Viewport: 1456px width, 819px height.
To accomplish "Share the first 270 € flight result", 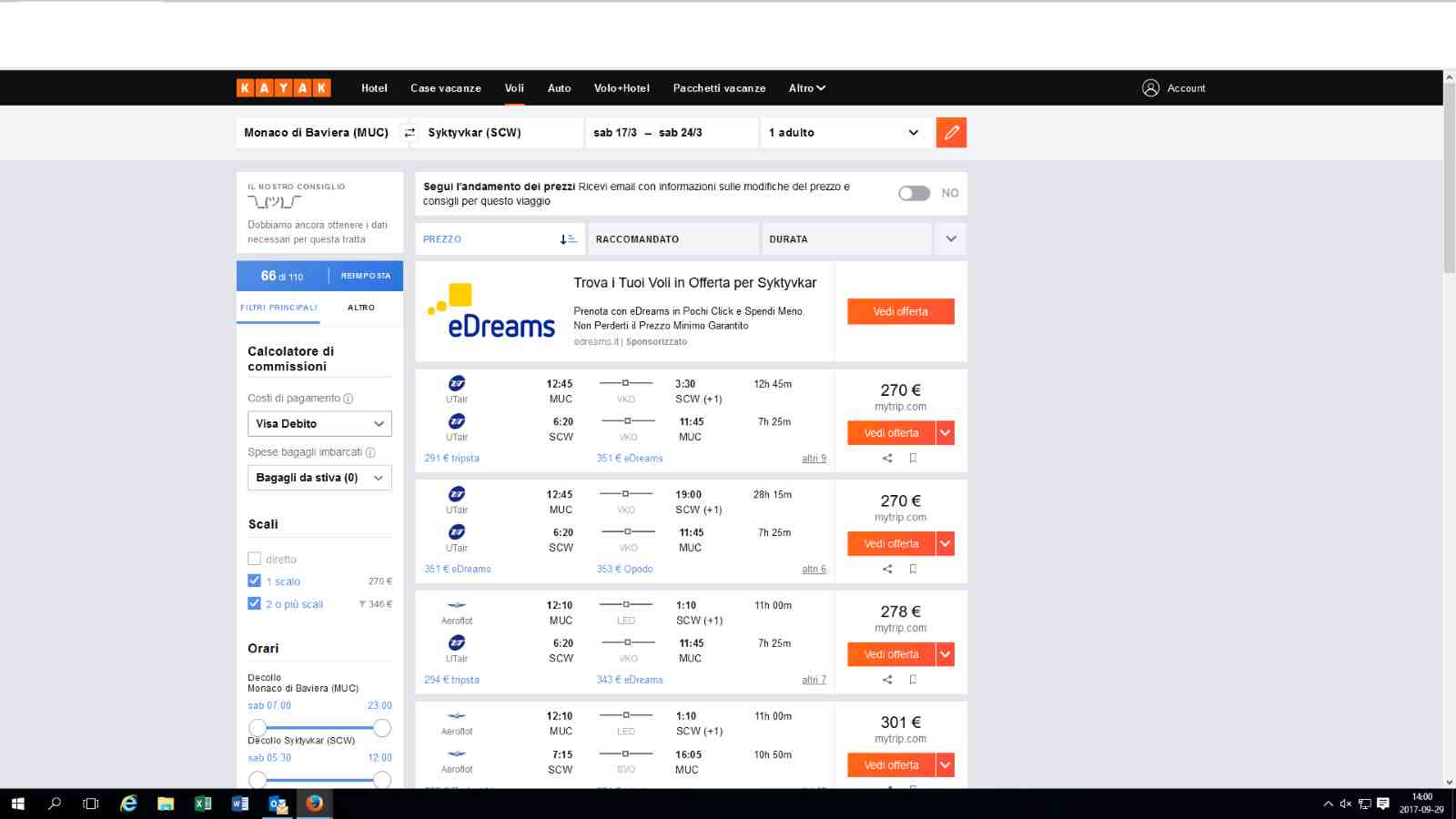I will (x=887, y=459).
